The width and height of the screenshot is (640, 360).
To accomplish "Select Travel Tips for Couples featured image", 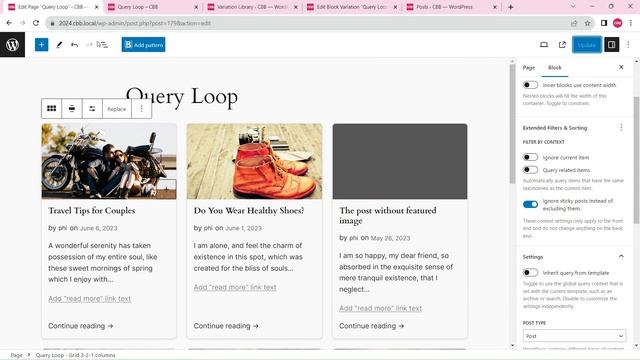I will [109, 162].
